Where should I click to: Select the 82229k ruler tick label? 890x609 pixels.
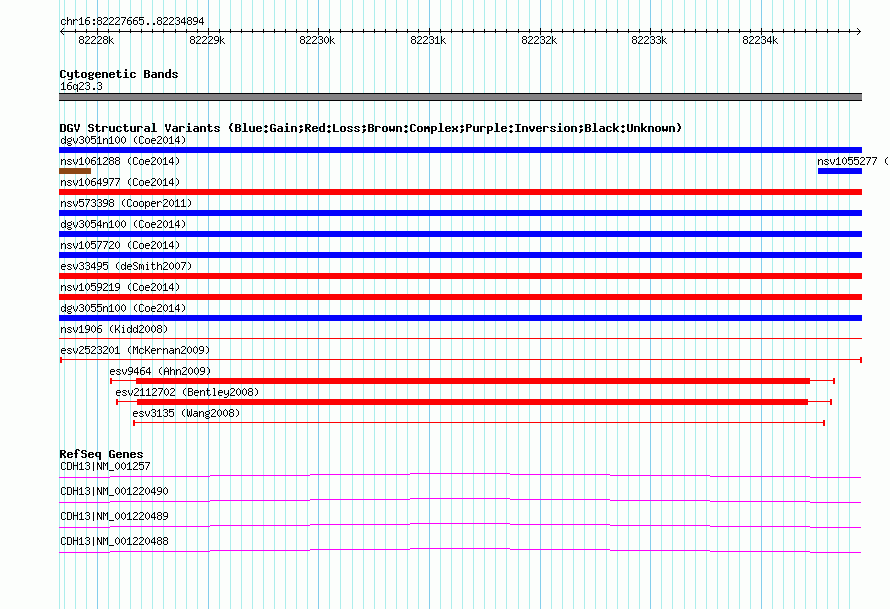207,40
